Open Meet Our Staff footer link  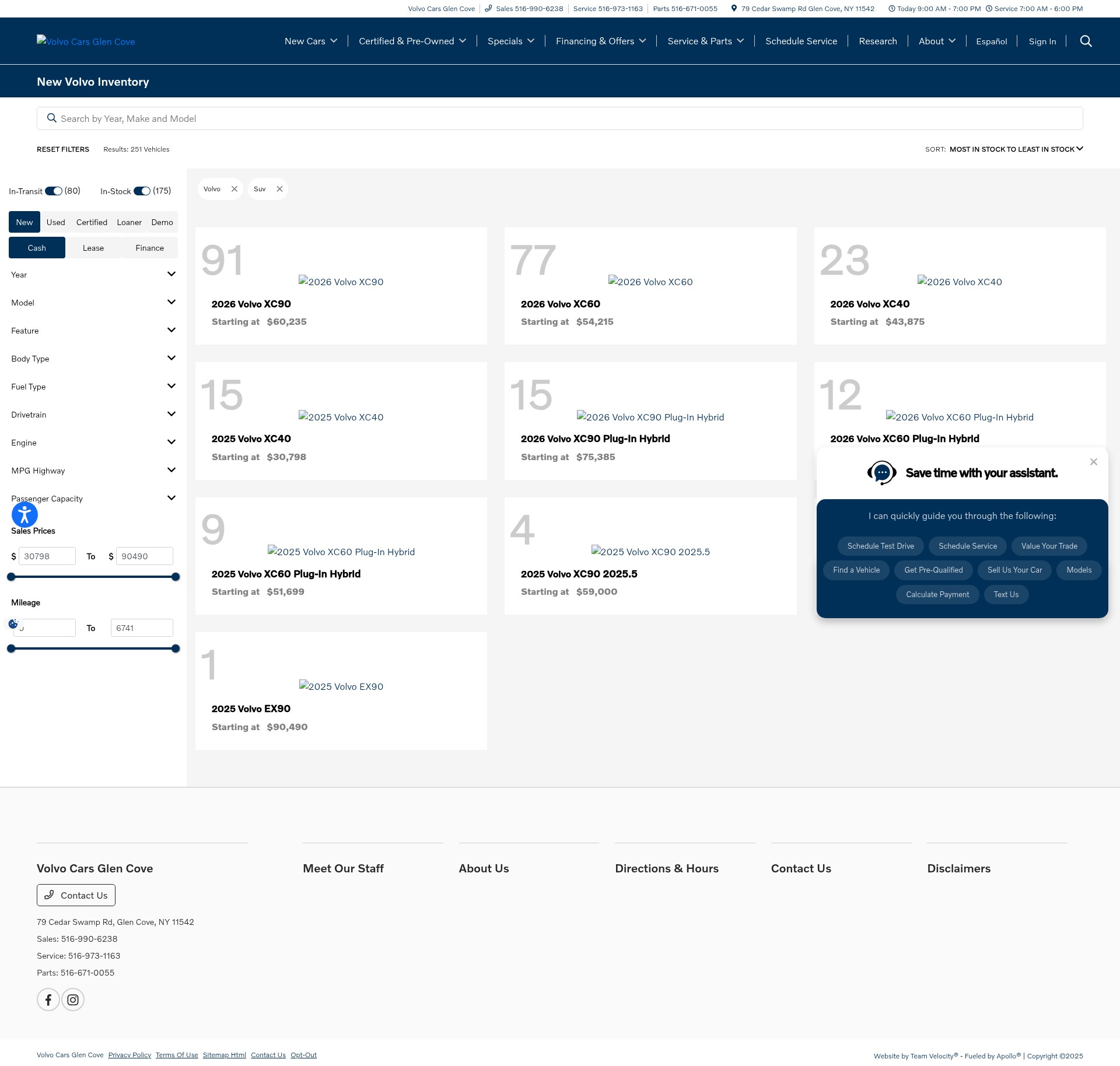point(343,868)
